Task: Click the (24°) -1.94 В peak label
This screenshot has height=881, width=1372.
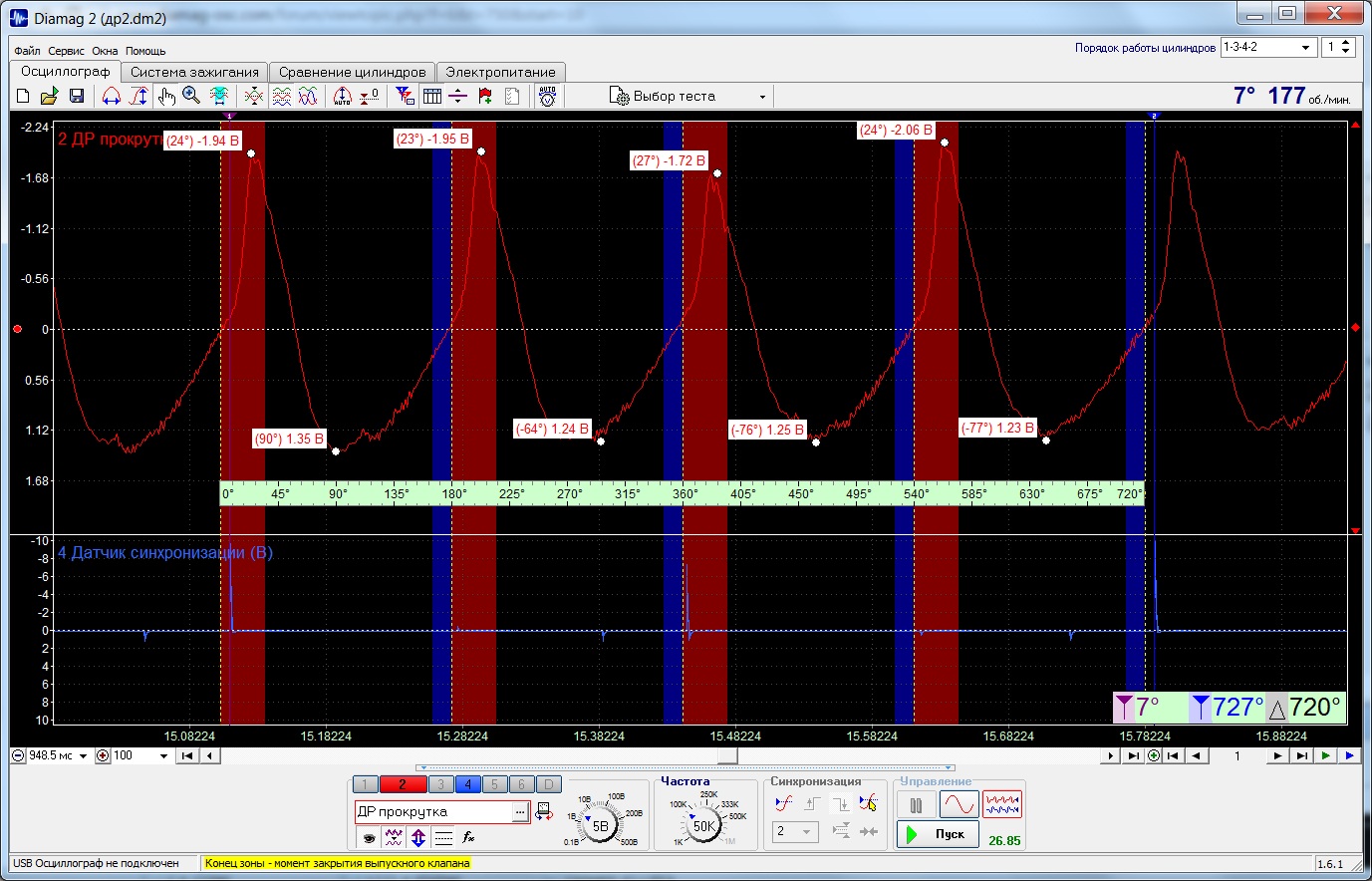Action: (x=203, y=141)
